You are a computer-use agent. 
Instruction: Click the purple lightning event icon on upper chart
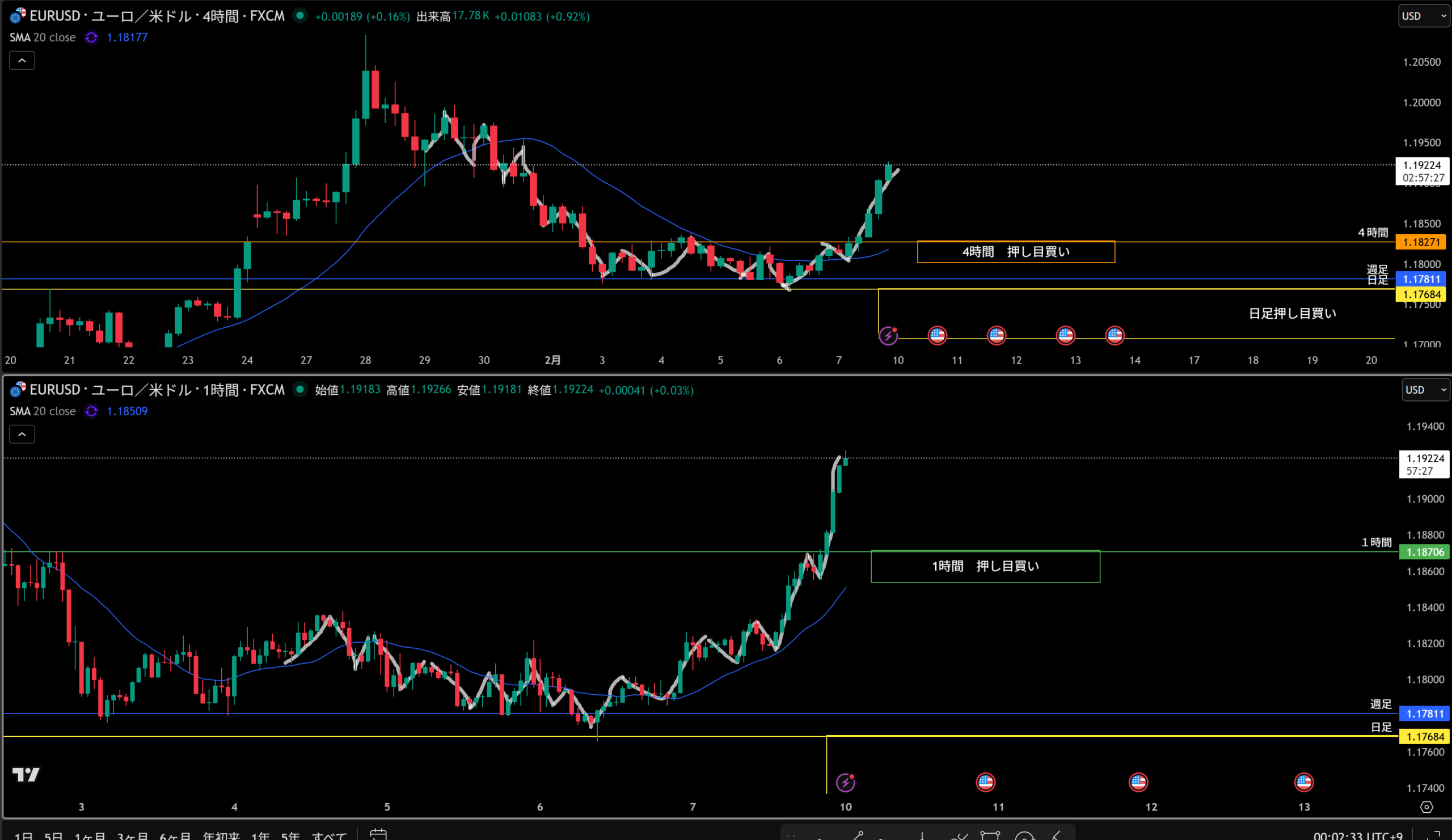888,335
